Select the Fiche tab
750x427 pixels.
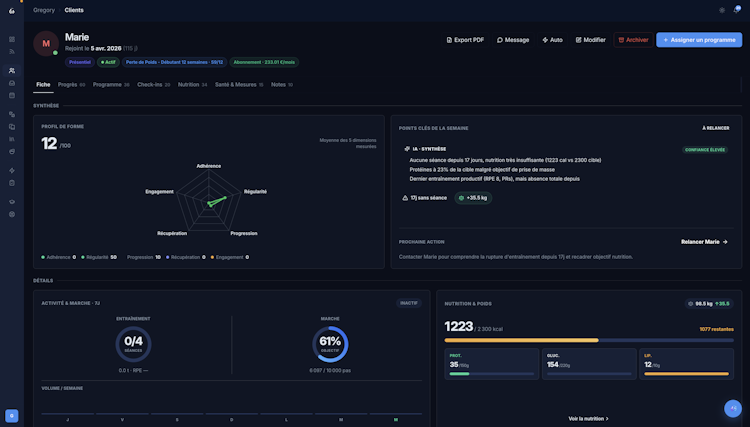tap(43, 85)
